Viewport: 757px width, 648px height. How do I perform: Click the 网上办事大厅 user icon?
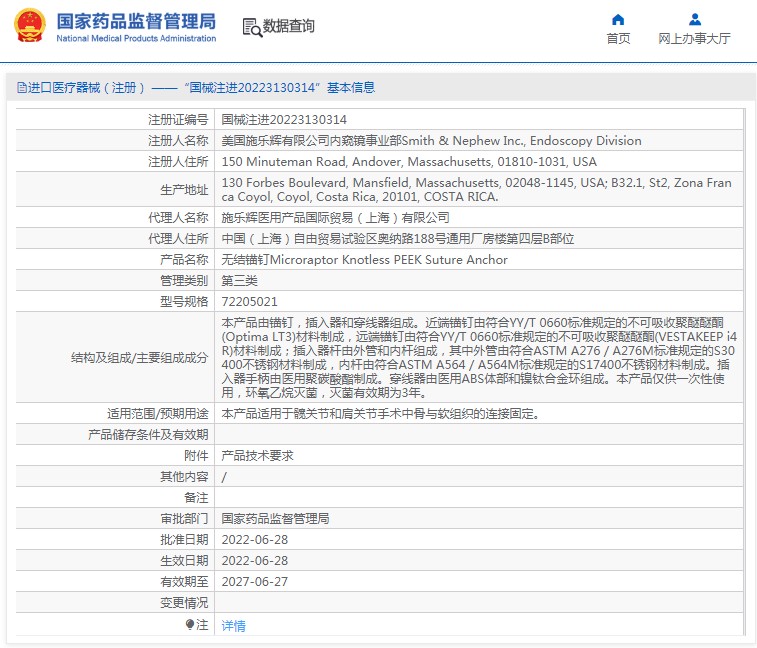[695, 19]
